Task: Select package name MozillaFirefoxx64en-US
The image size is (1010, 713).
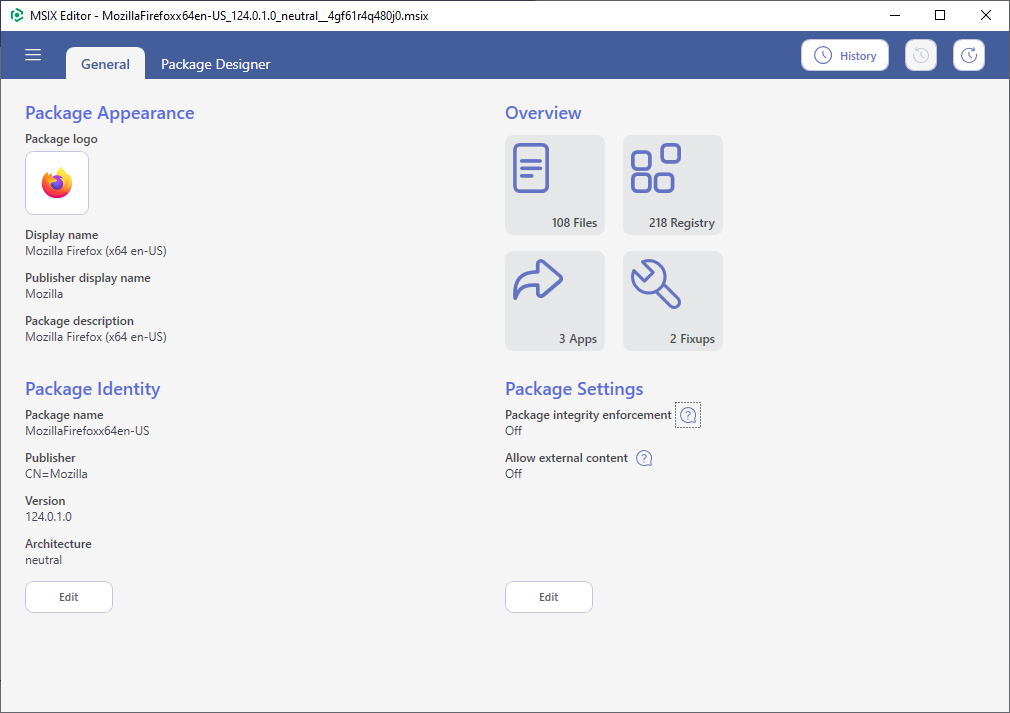Action: pyautogui.click(x=87, y=431)
